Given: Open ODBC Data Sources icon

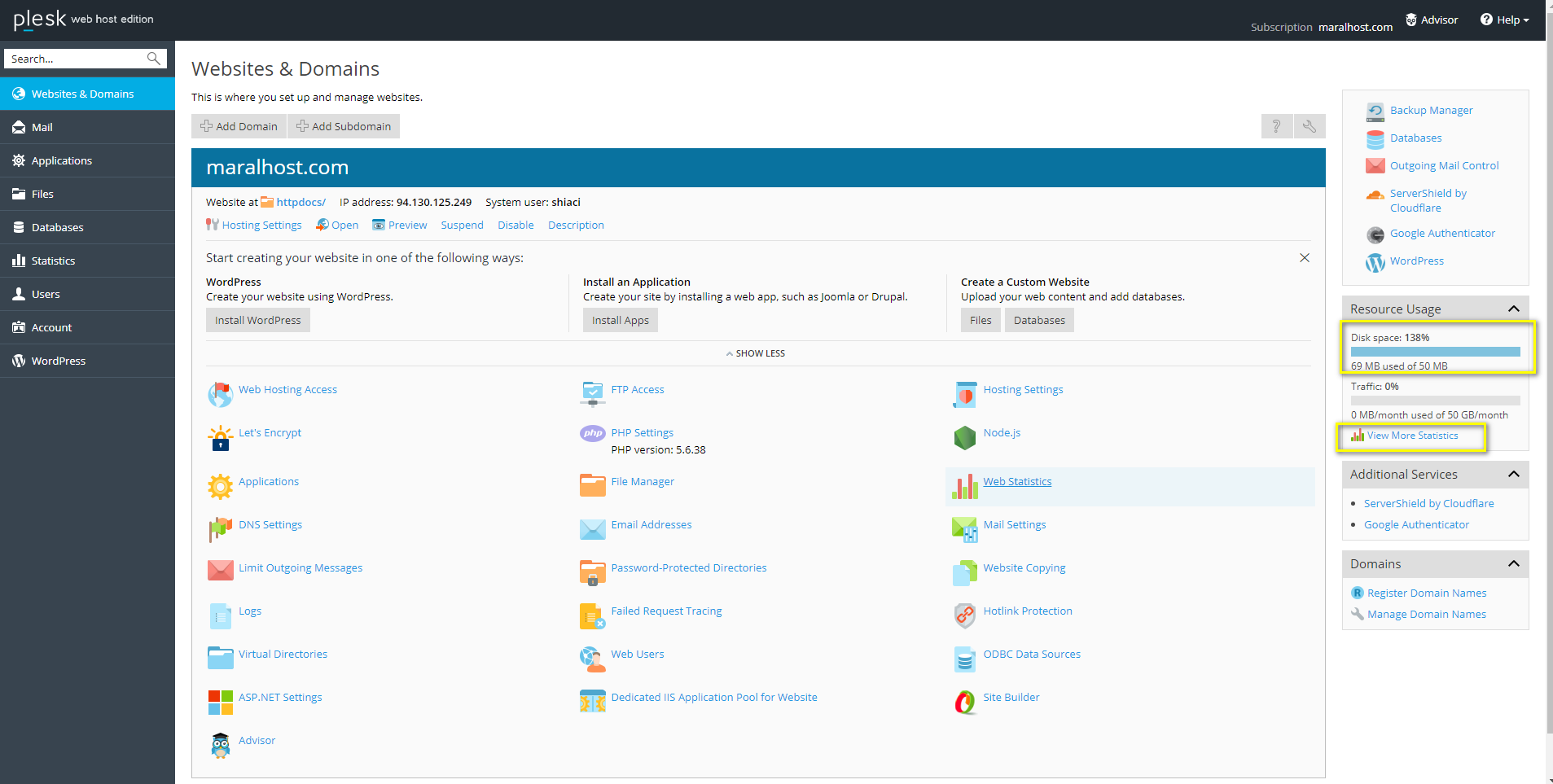Looking at the screenshot, I should coord(965,659).
